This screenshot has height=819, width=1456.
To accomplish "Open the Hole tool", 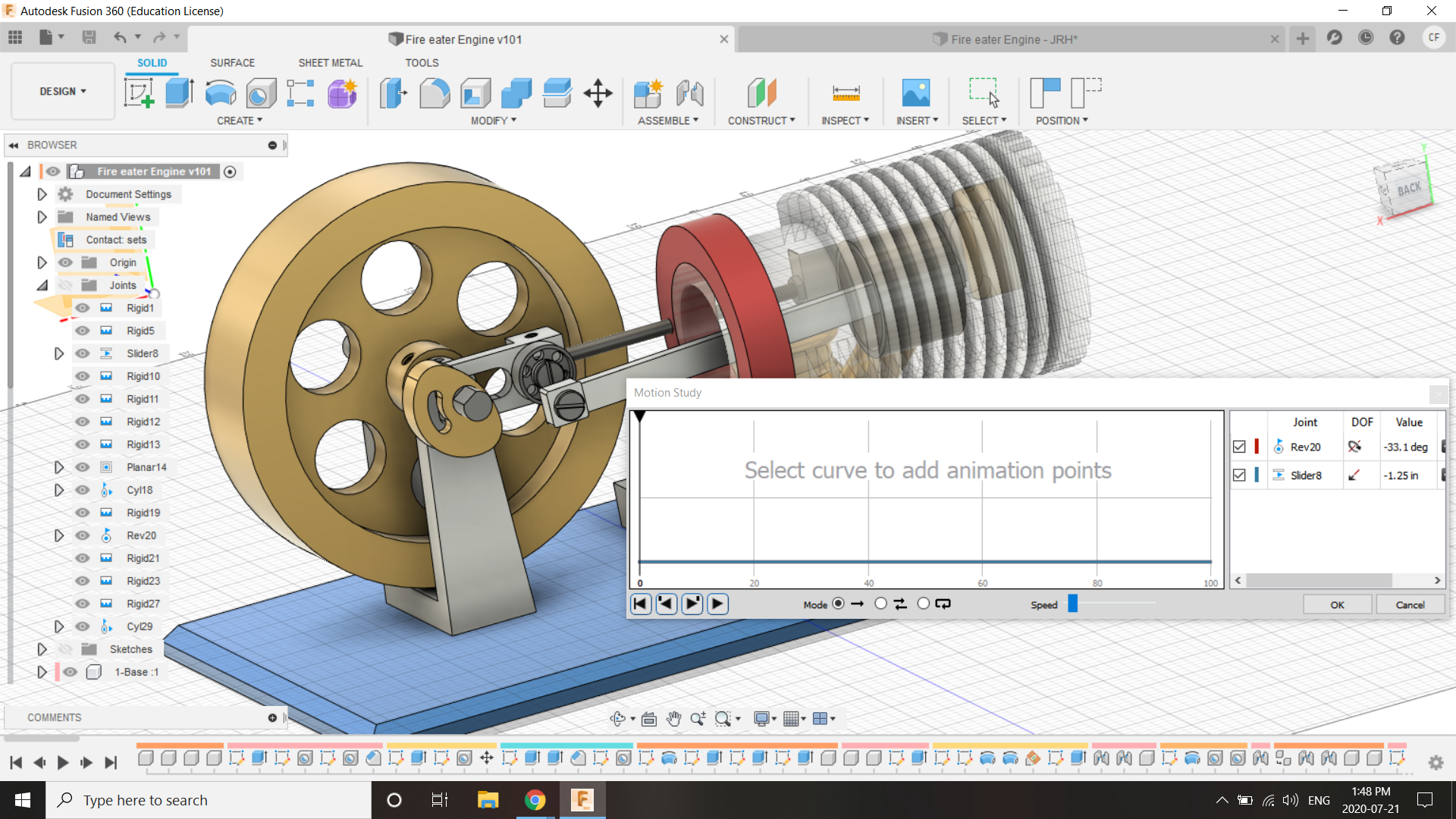I will point(261,93).
